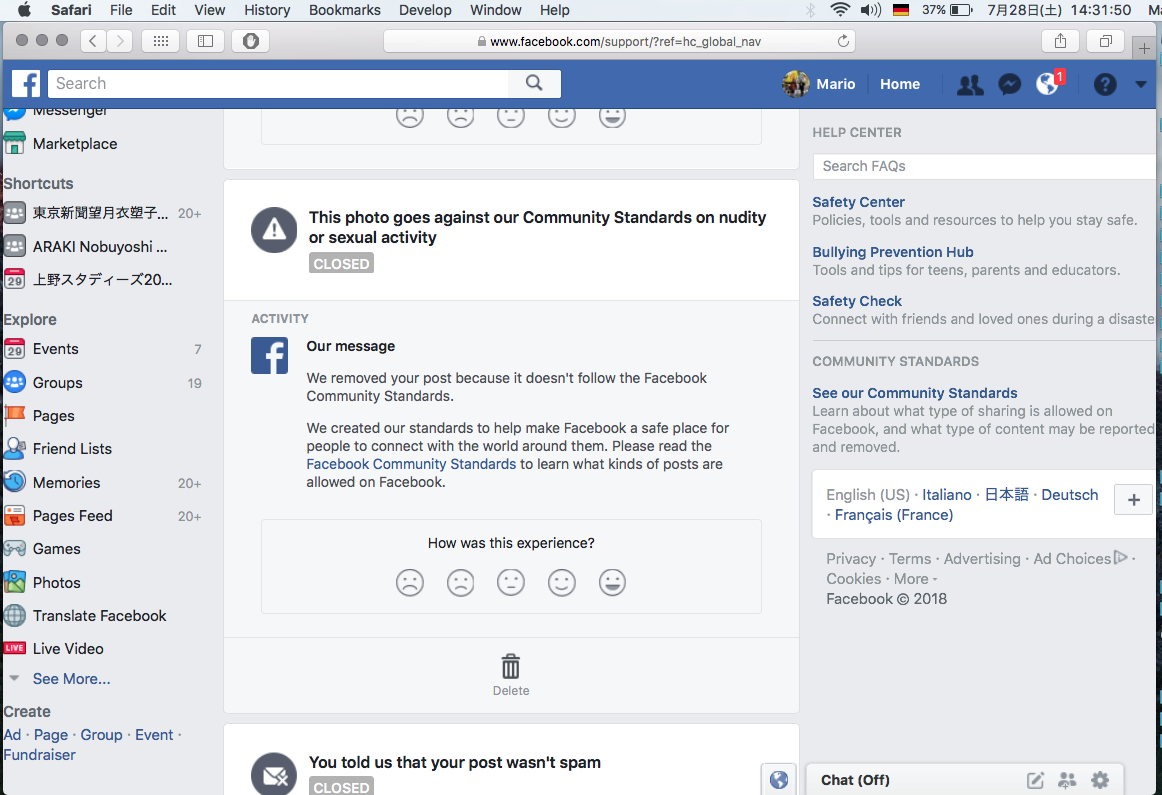Click the Safari Share button
1162x795 pixels.
click(1060, 41)
